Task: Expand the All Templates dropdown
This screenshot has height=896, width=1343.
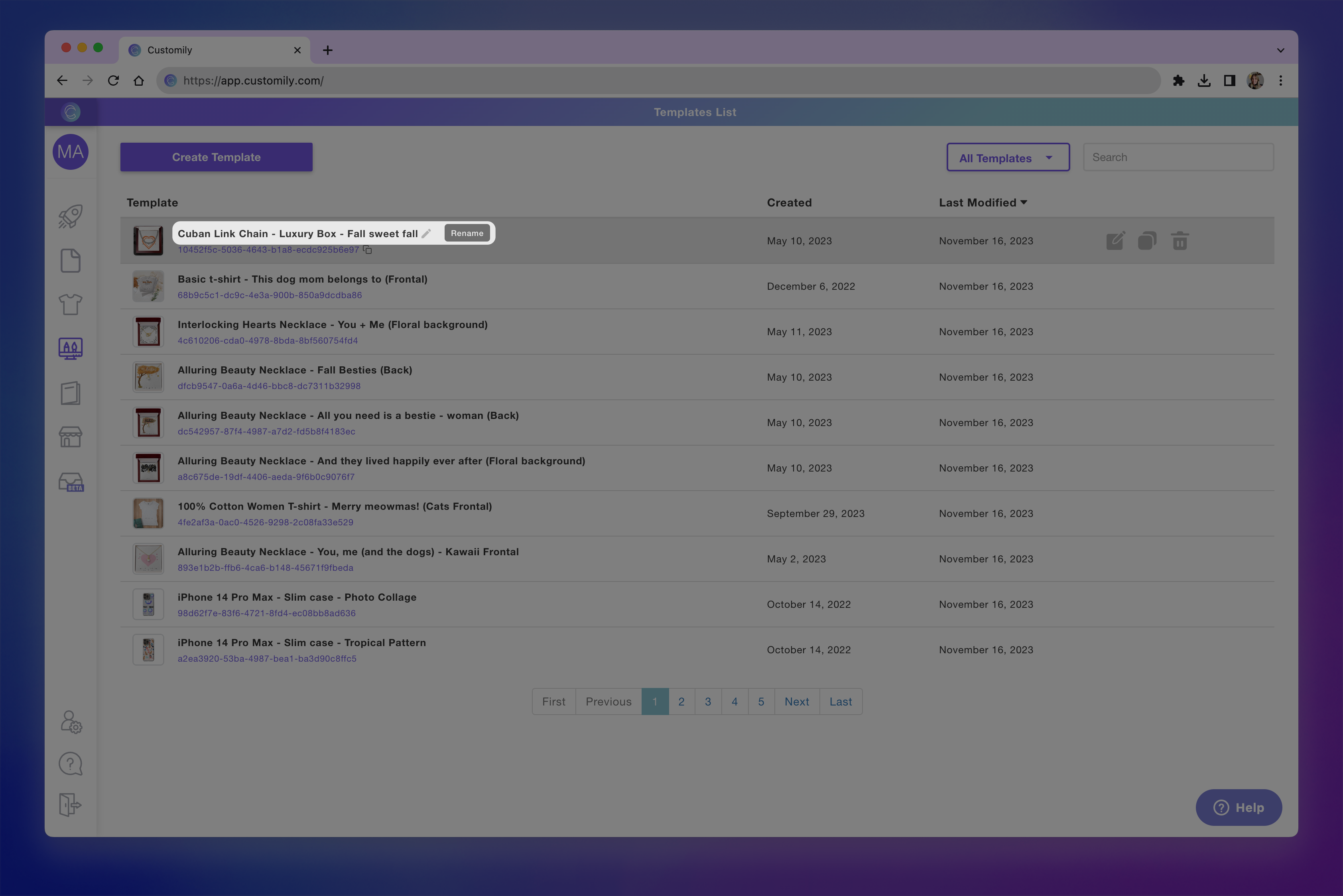Action: click(1007, 158)
